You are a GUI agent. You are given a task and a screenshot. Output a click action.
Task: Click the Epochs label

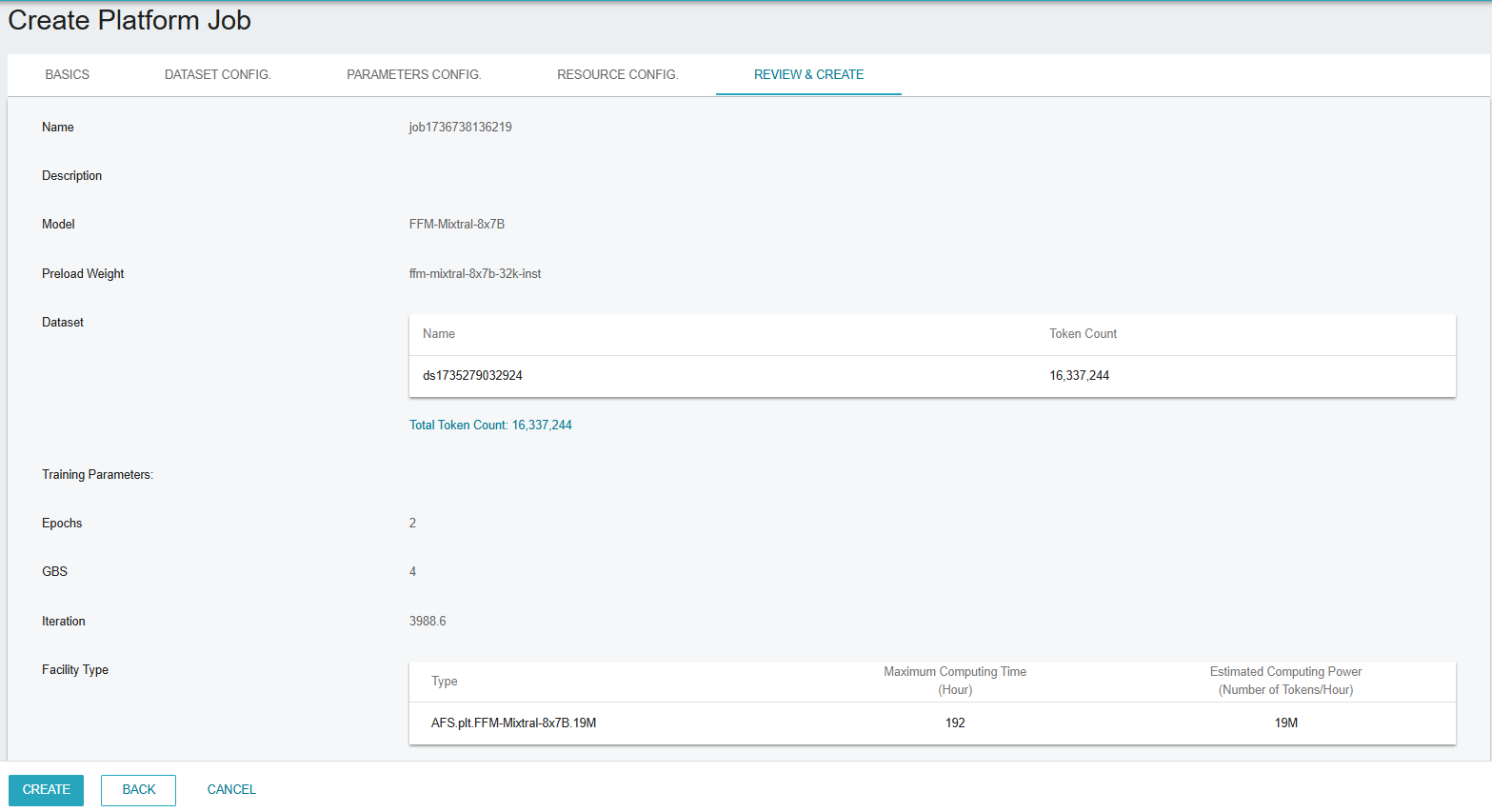[62, 523]
